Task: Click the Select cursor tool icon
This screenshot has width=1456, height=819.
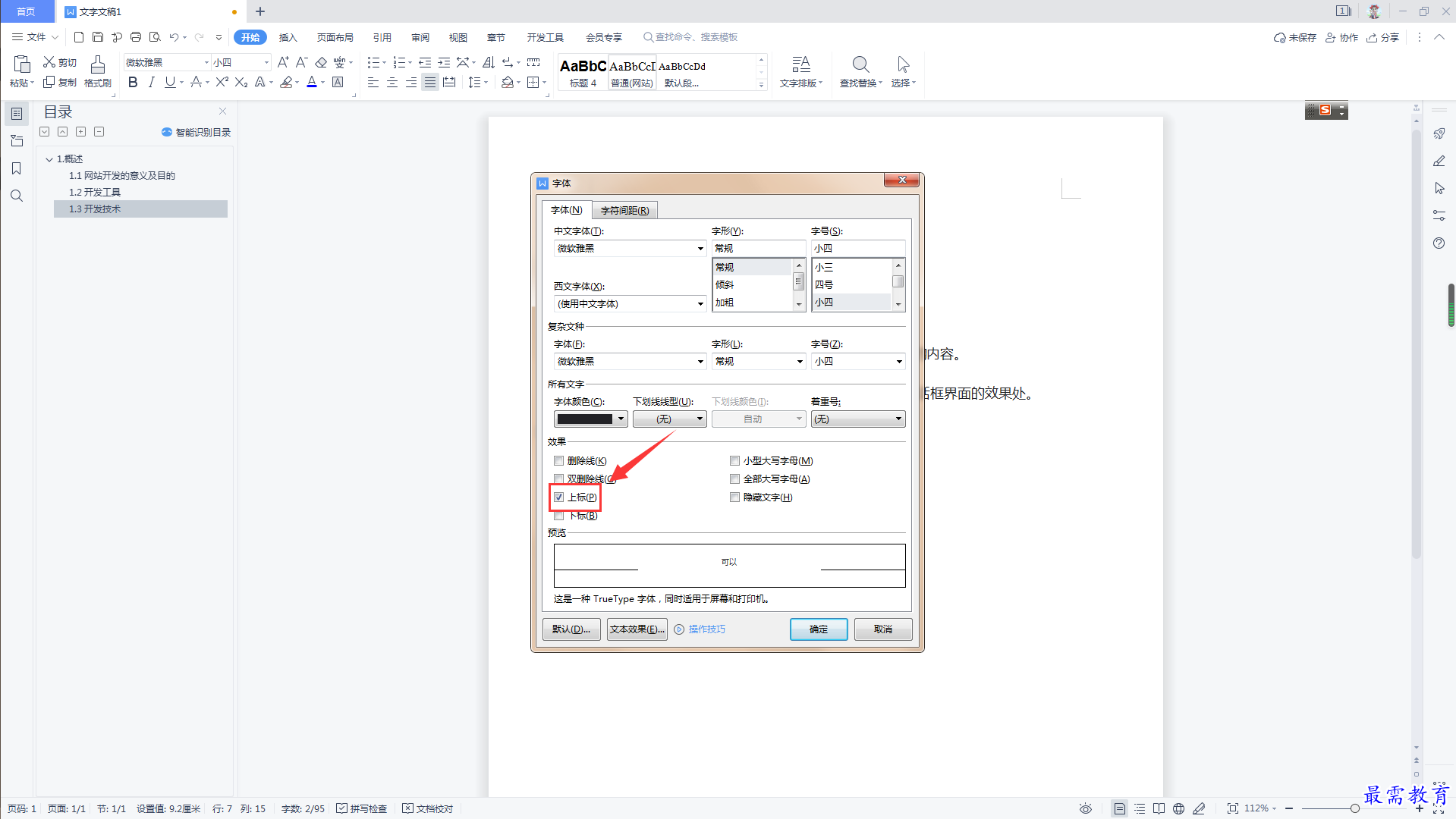Action: [903, 64]
